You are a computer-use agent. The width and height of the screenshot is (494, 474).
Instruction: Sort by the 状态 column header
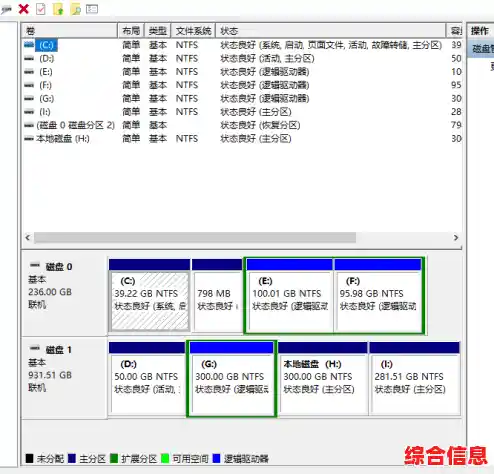pyautogui.click(x=331, y=31)
